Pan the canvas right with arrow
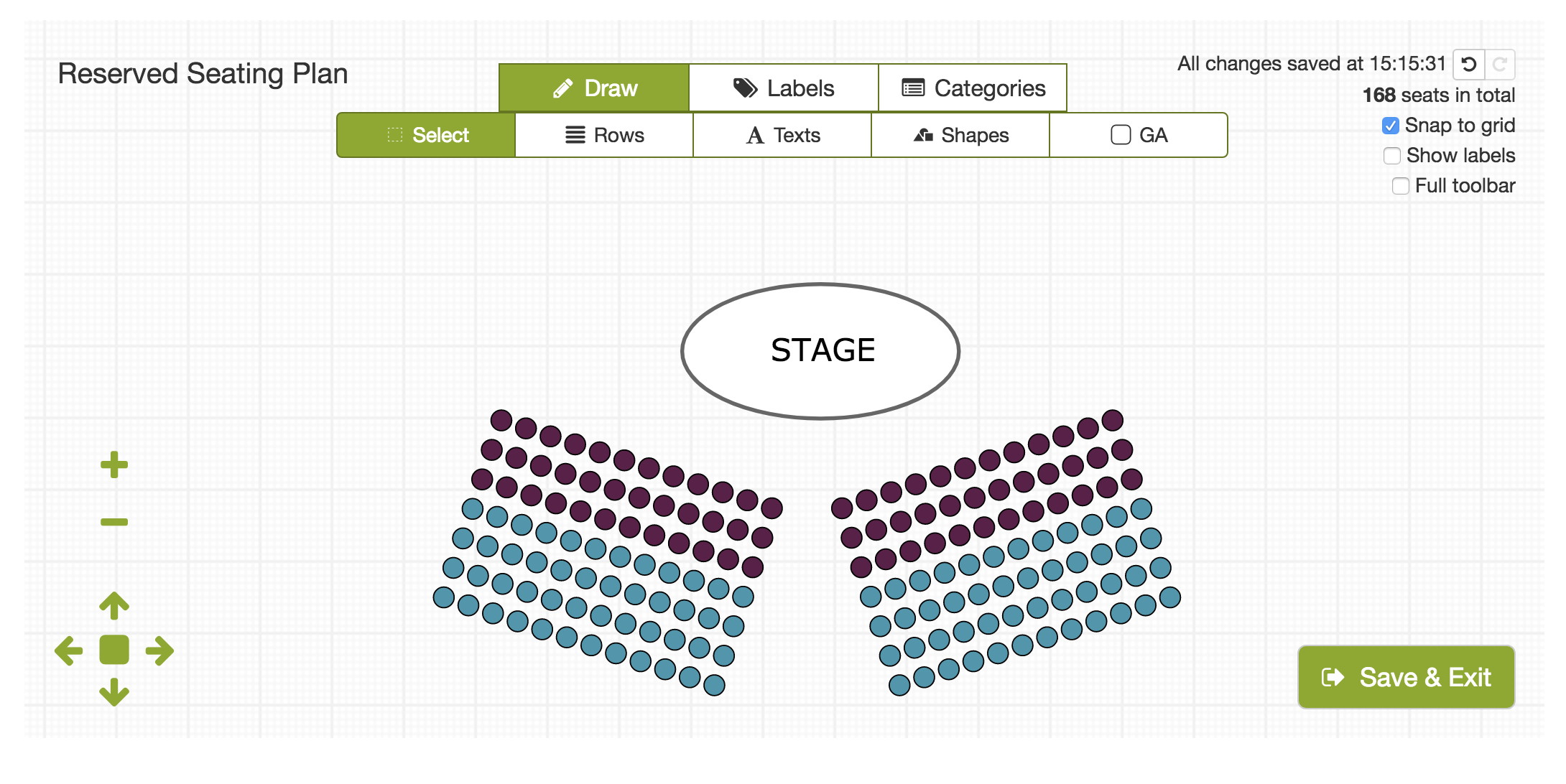The width and height of the screenshot is (1566, 784). (159, 650)
